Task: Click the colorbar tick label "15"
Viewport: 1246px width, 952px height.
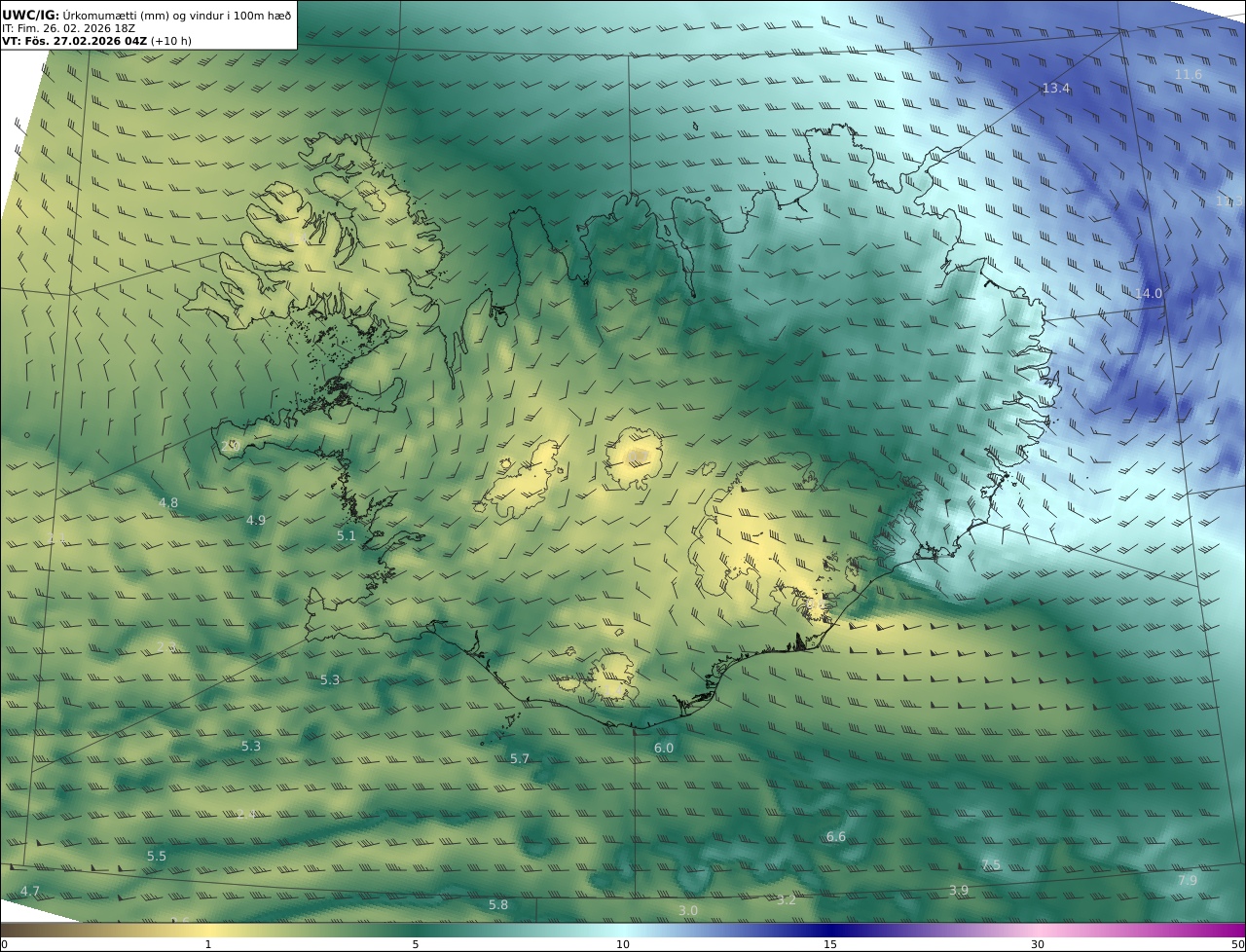Action: (x=830, y=944)
